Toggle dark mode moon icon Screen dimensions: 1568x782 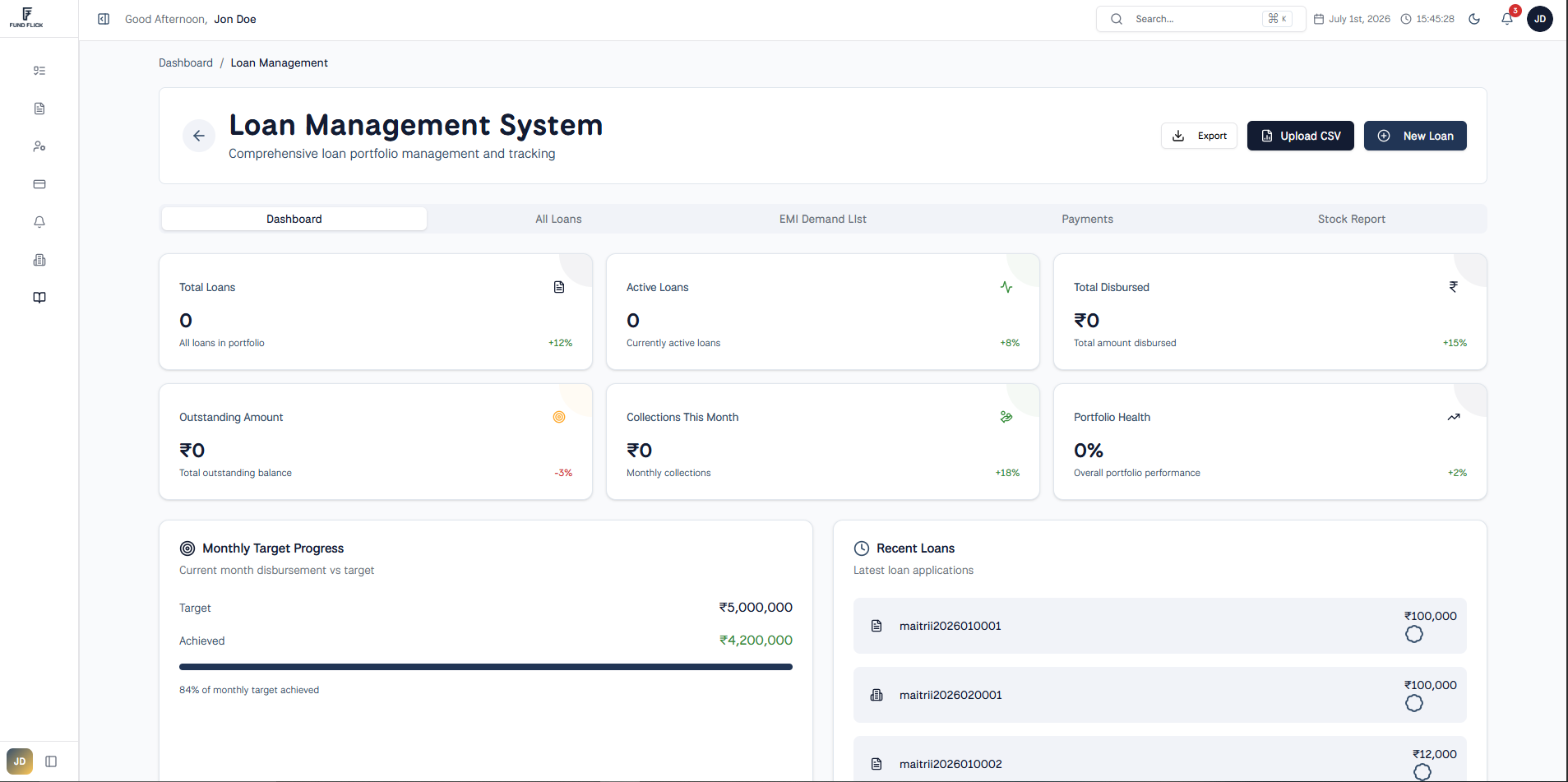pyautogui.click(x=1474, y=19)
